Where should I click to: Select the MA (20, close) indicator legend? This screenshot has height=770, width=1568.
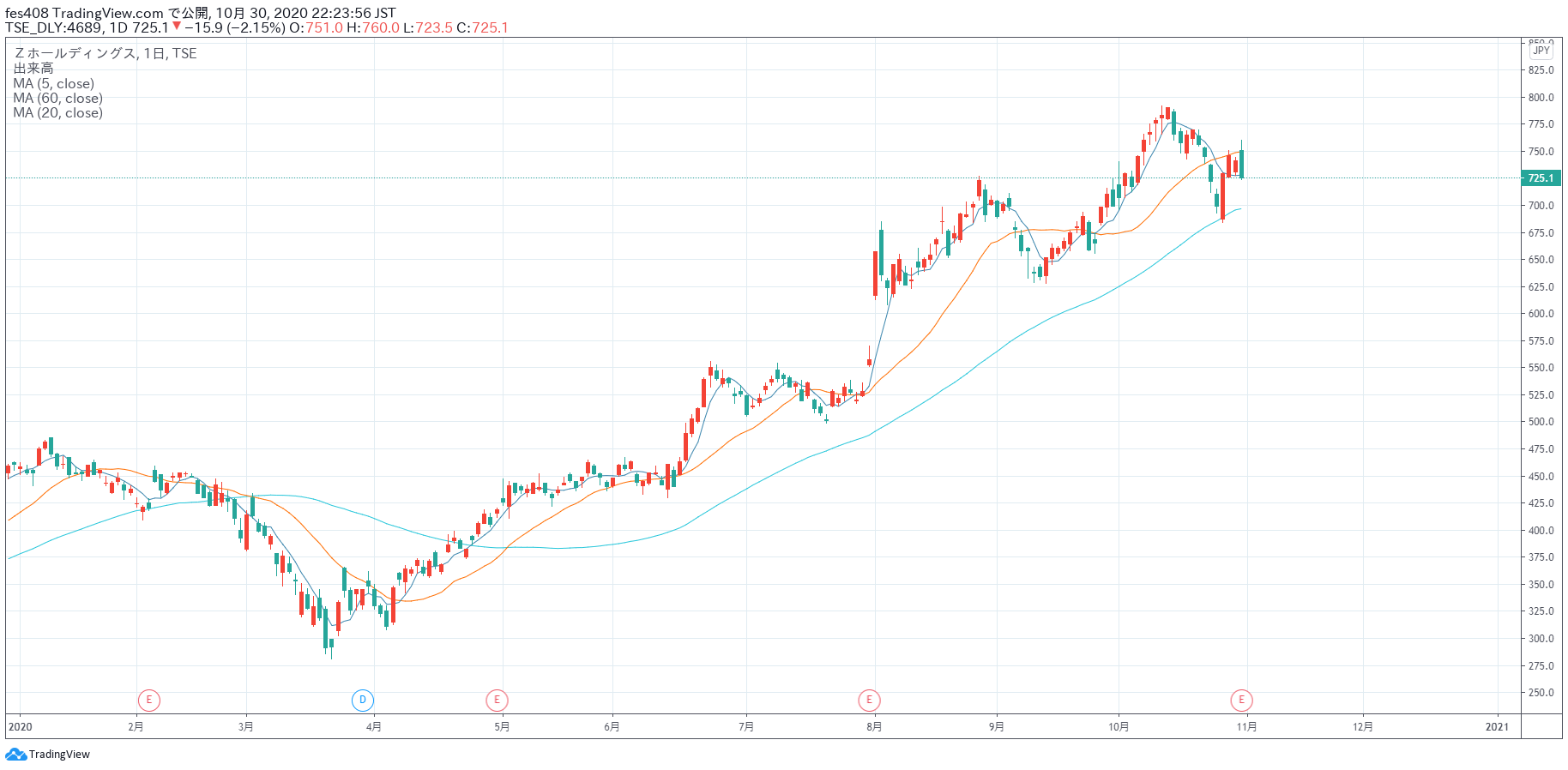point(58,113)
